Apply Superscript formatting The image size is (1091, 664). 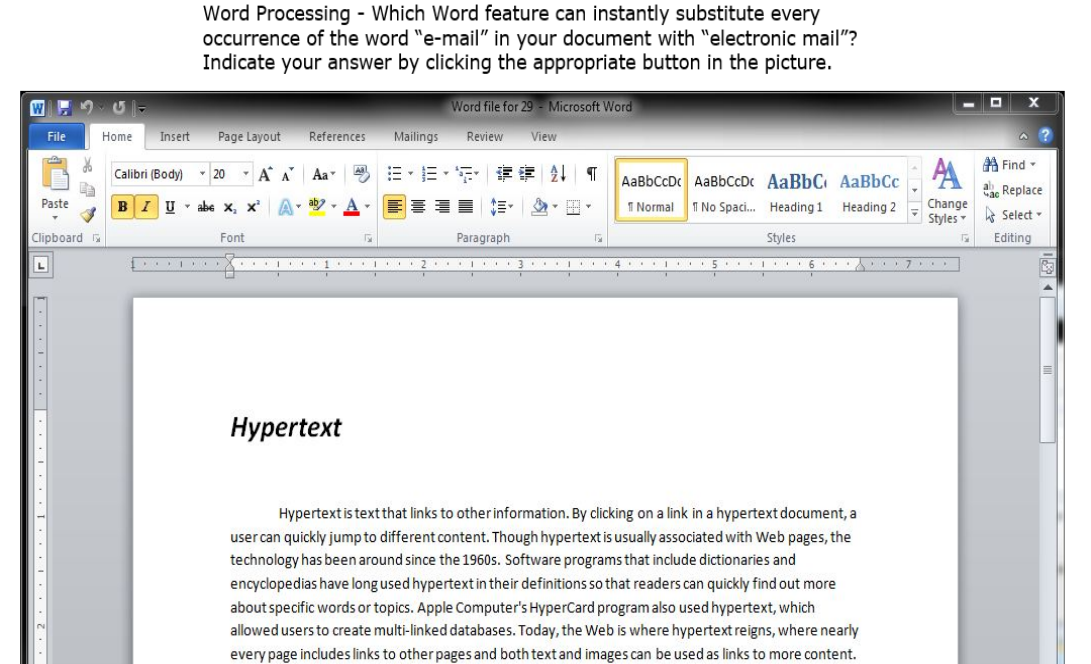click(x=253, y=207)
